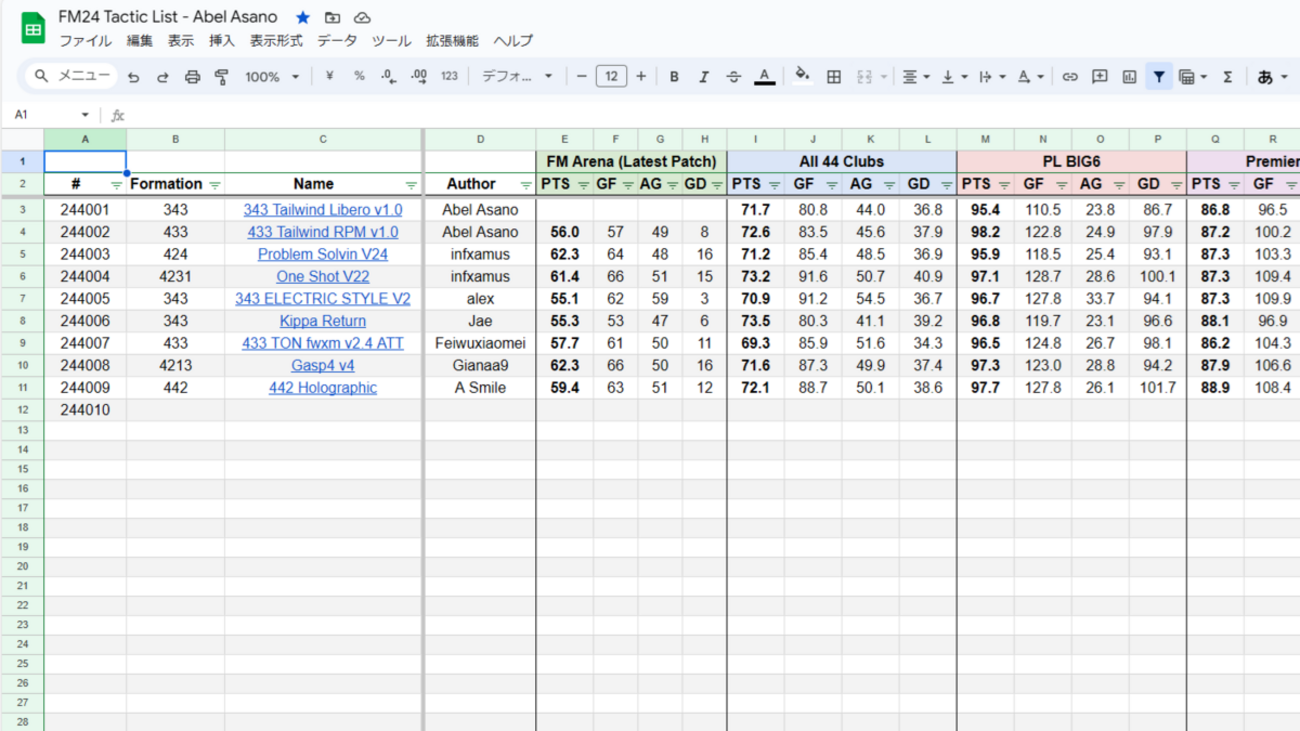Open the Formation column filter dropdown
The height and width of the screenshot is (731, 1300).
(215, 185)
